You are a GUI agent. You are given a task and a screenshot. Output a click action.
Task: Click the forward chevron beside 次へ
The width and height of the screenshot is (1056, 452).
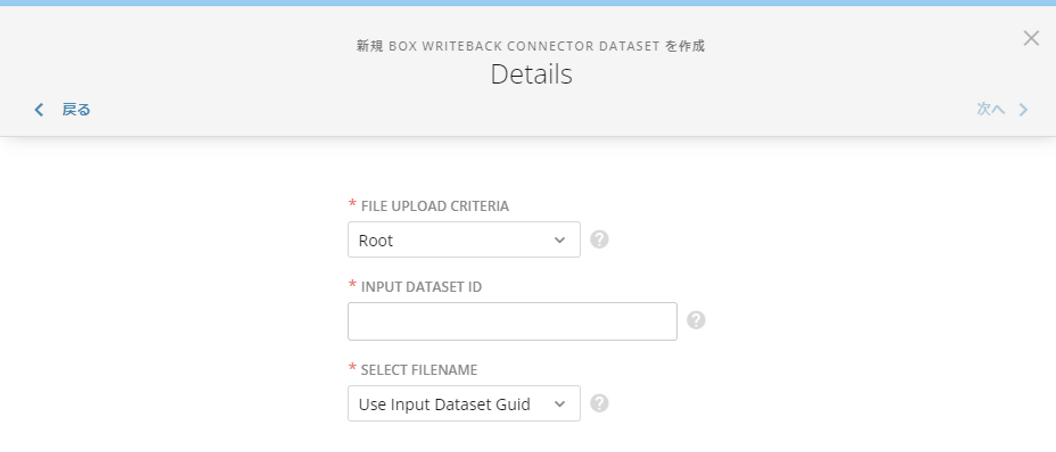click(x=1023, y=110)
